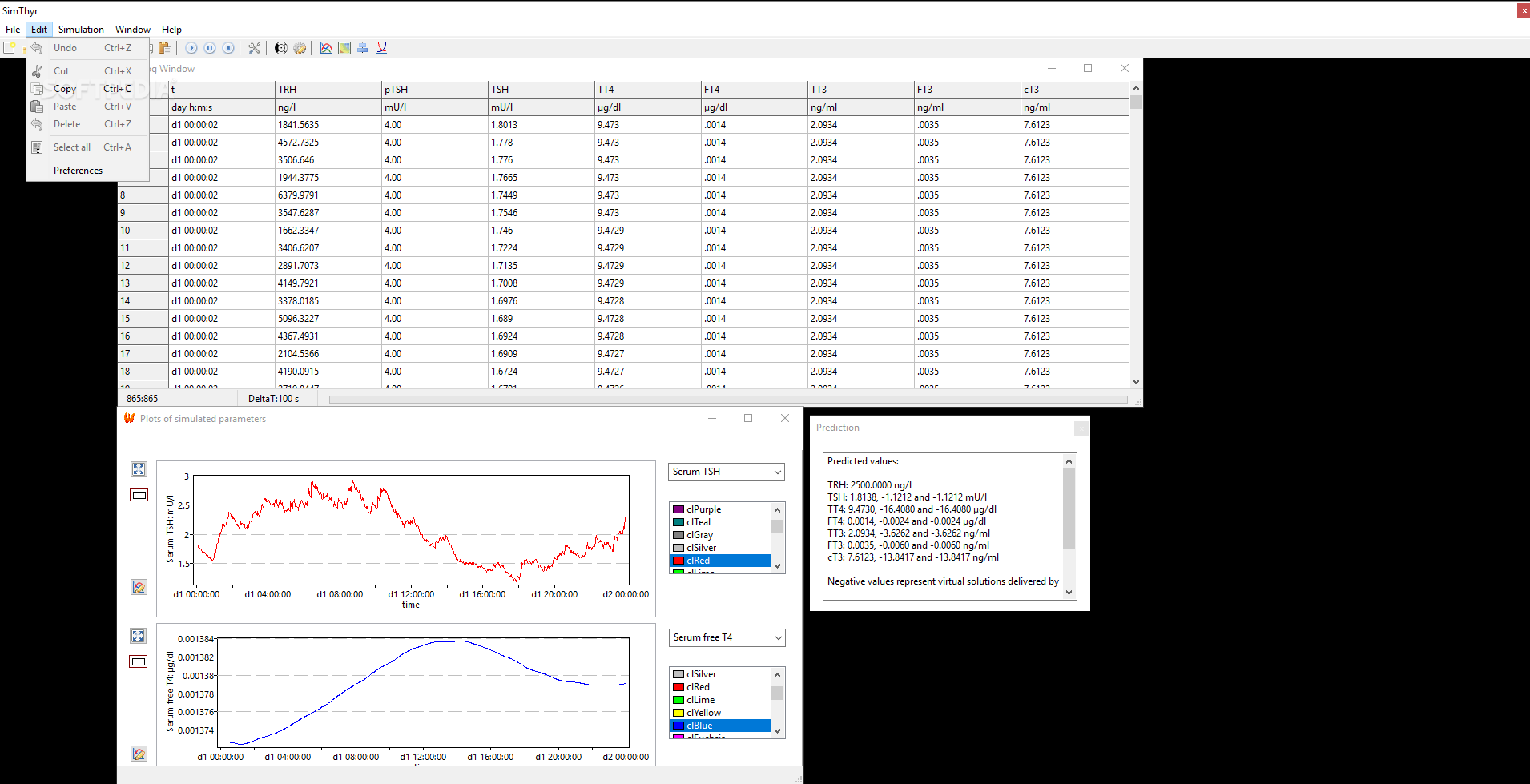Click the chart edit icon beside Serum TSH plot
Image resolution: width=1530 pixels, height=784 pixels.
(x=139, y=587)
